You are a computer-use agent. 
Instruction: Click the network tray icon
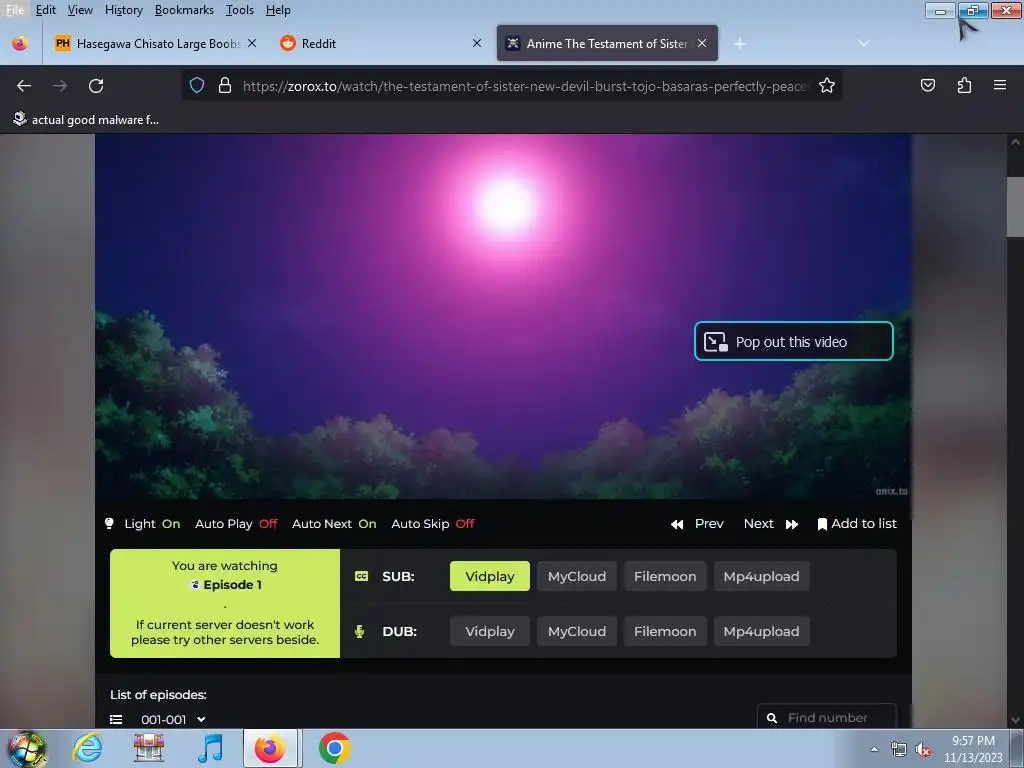coord(899,750)
